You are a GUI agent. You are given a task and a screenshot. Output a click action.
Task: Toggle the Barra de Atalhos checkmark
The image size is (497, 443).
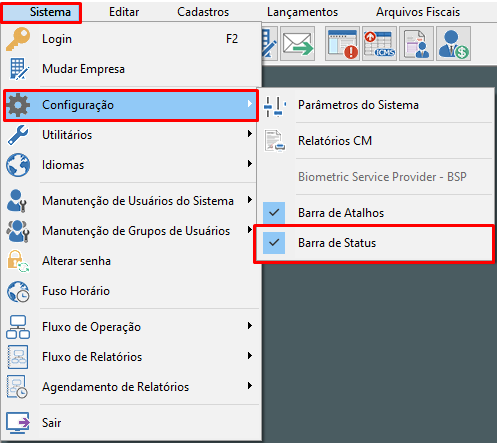pos(274,213)
